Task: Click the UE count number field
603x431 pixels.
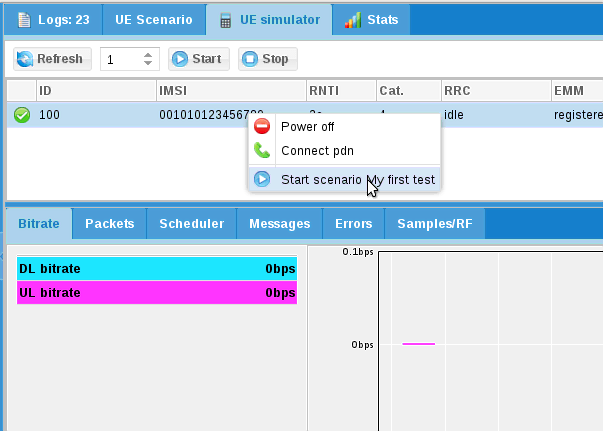Action: click(x=121, y=60)
